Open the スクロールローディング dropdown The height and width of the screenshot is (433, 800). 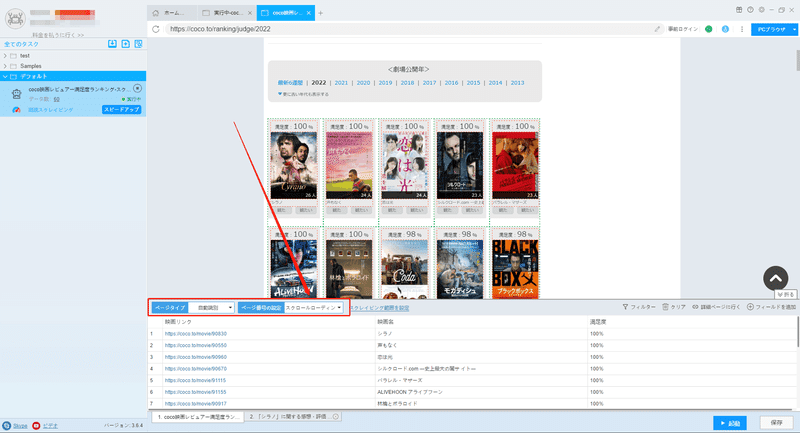point(313,308)
